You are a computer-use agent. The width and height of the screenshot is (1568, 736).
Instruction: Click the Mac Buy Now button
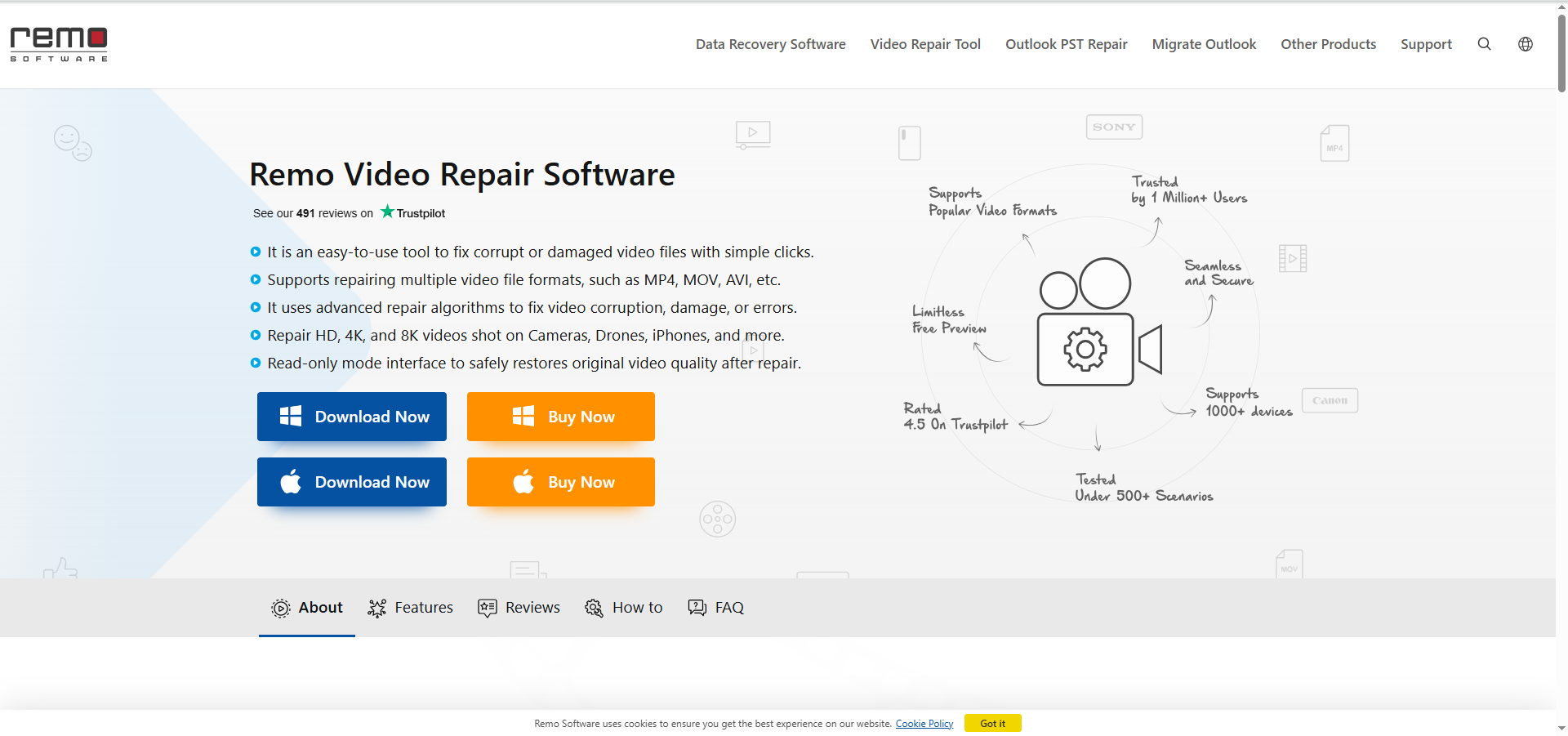pyautogui.click(x=560, y=482)
